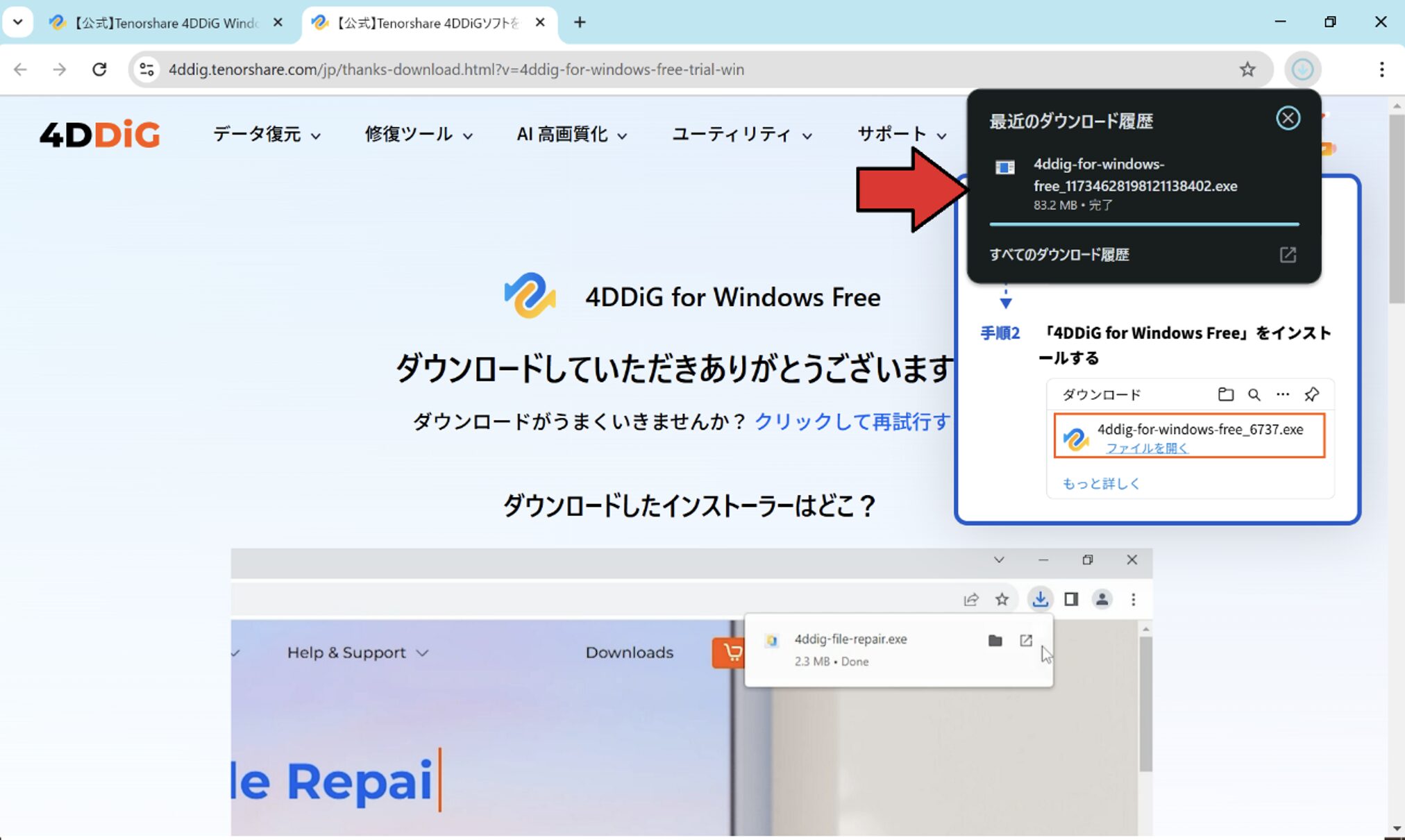Image resolution: width=1405 pixels, height=840 pixels.
Task: Click the 4DDiG logo in header
Action: (99, 134)
